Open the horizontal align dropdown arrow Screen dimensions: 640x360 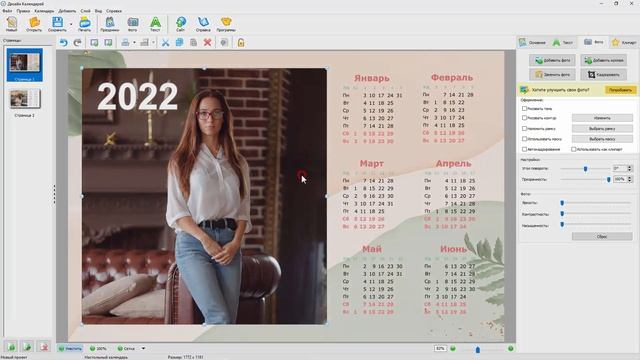[134, 42]
